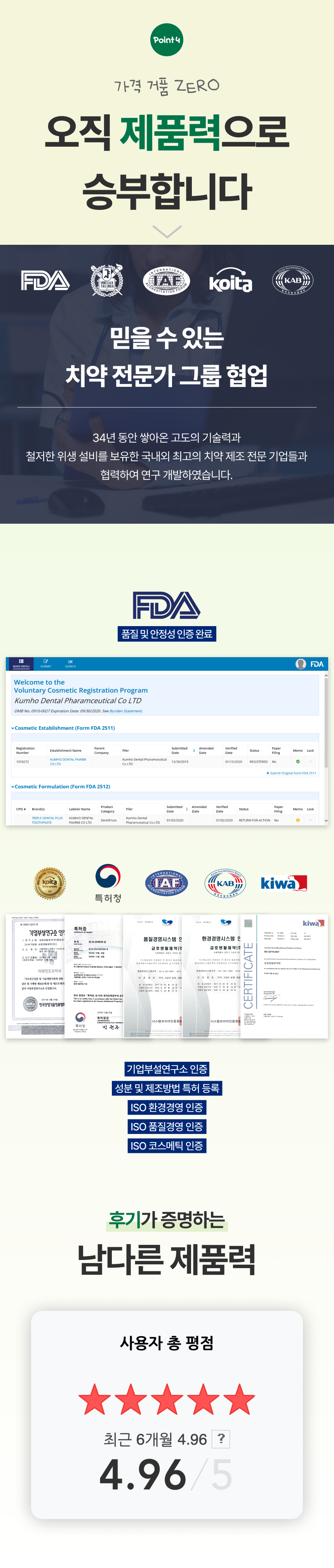Click the 성분 및 제조방법 특허 등록 label
The image size is (334, 1568).
(x=167, y=1088)
